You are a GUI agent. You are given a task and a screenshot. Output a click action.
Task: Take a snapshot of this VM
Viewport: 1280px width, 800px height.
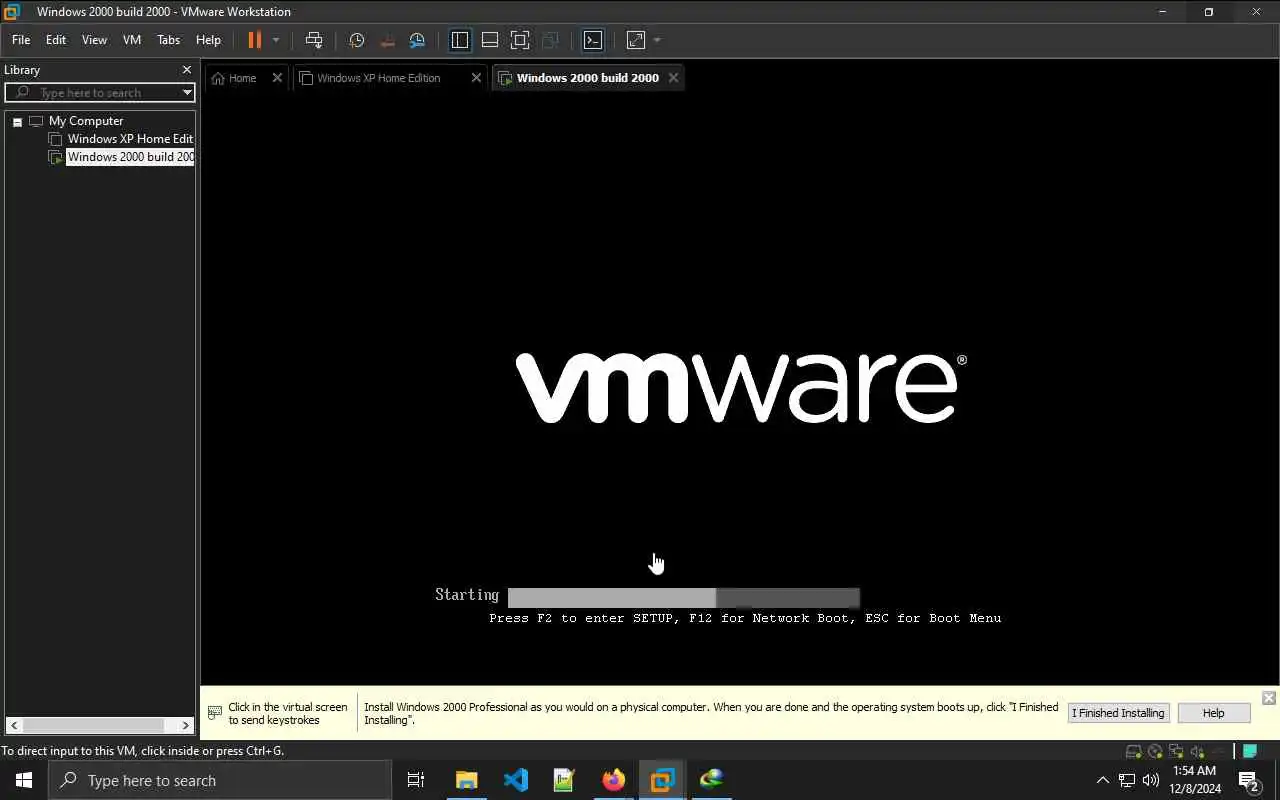(x=357, y=40)
